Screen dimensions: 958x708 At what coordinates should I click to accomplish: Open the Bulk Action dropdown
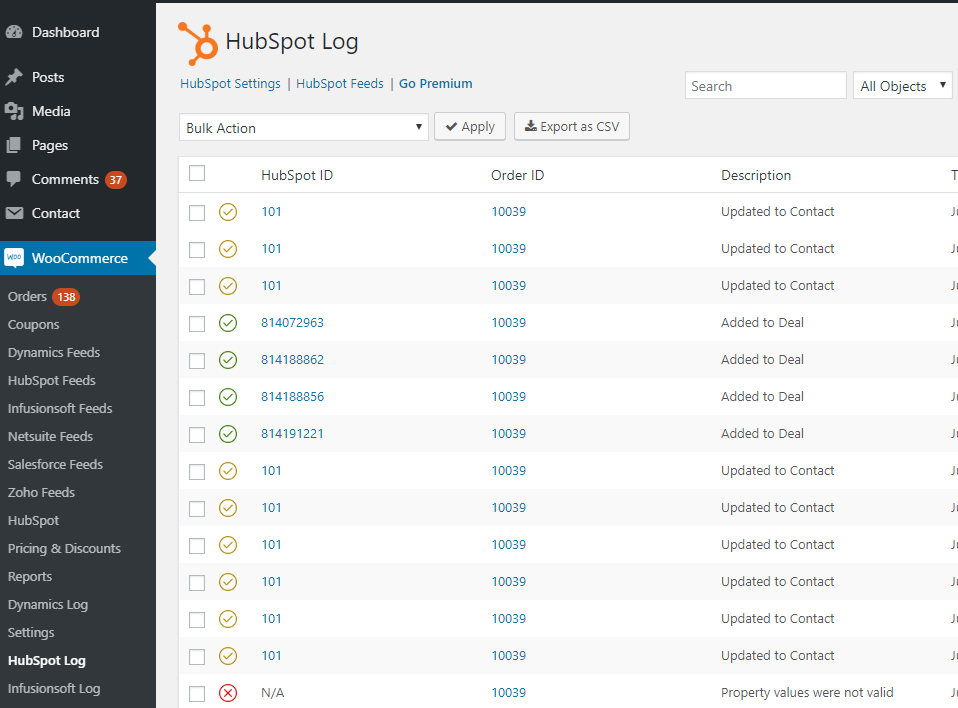tap(304, 127)
